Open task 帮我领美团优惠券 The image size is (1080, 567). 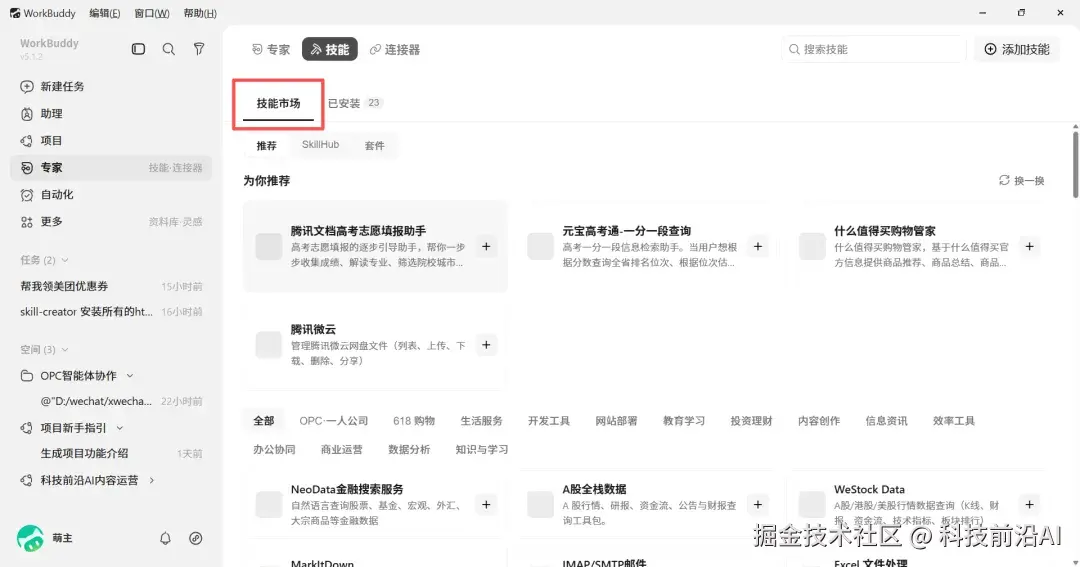tap(110, 286)
